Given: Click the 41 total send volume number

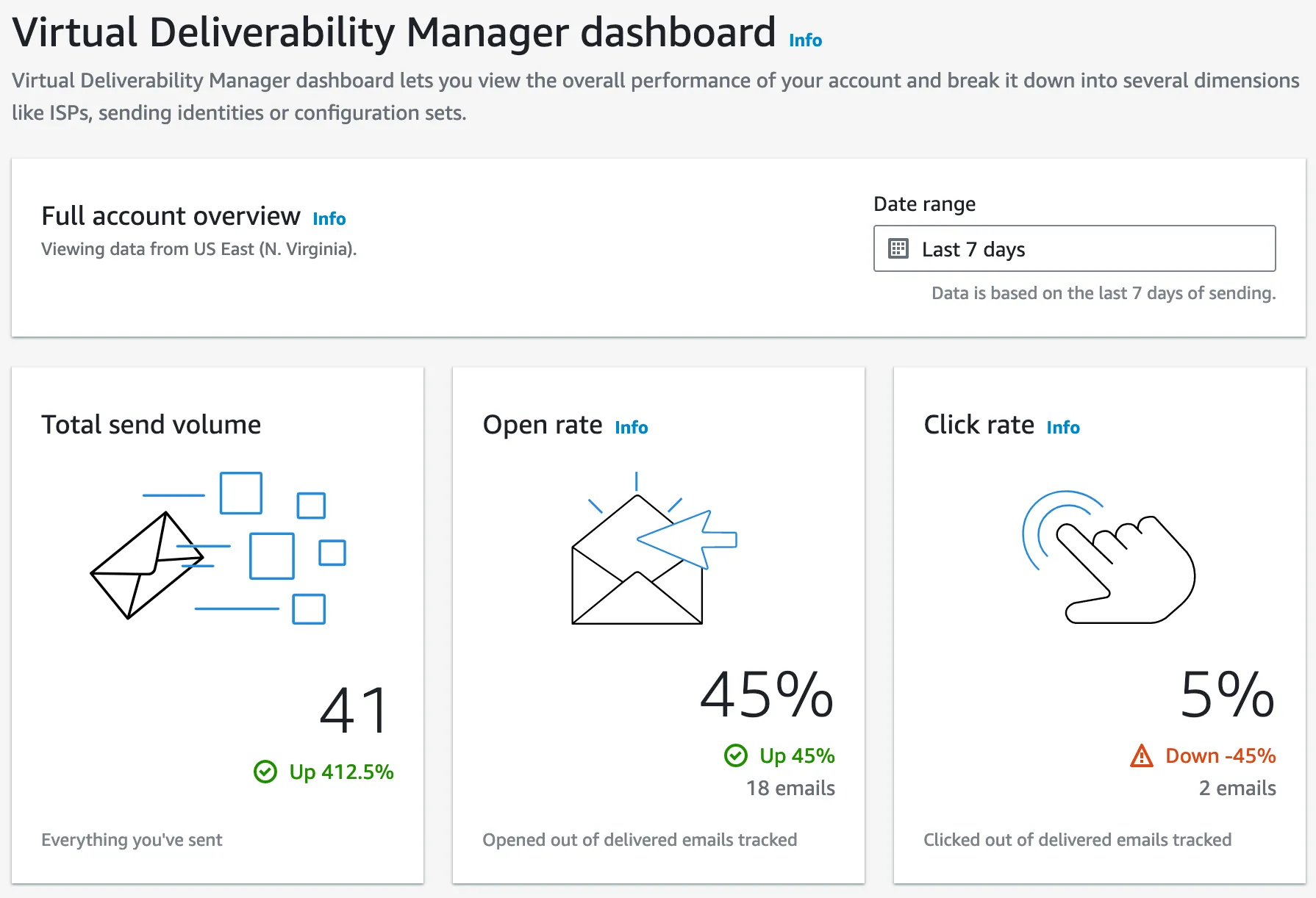Looking at the screenshot, I should pyautogui.click(x=354, y=710).
